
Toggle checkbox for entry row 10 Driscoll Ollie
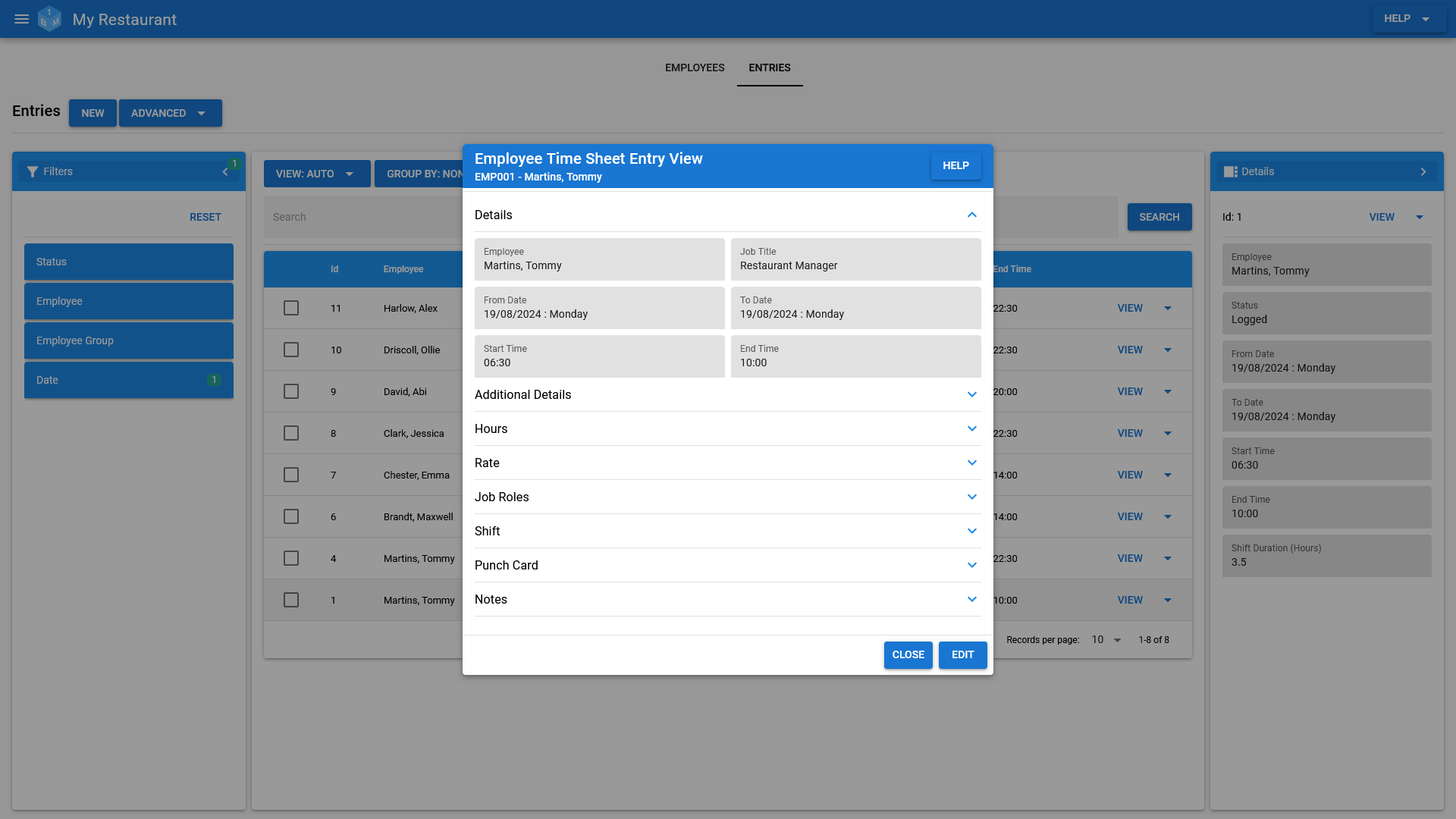pos(291,350)
